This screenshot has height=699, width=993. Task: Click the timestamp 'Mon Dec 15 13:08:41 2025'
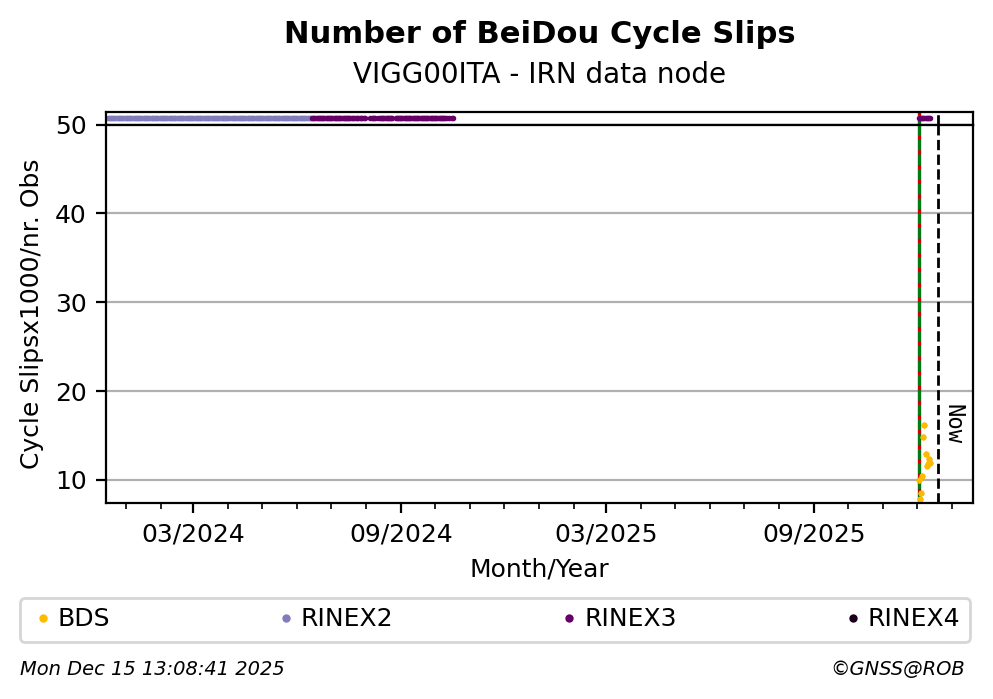coord(152,669)
